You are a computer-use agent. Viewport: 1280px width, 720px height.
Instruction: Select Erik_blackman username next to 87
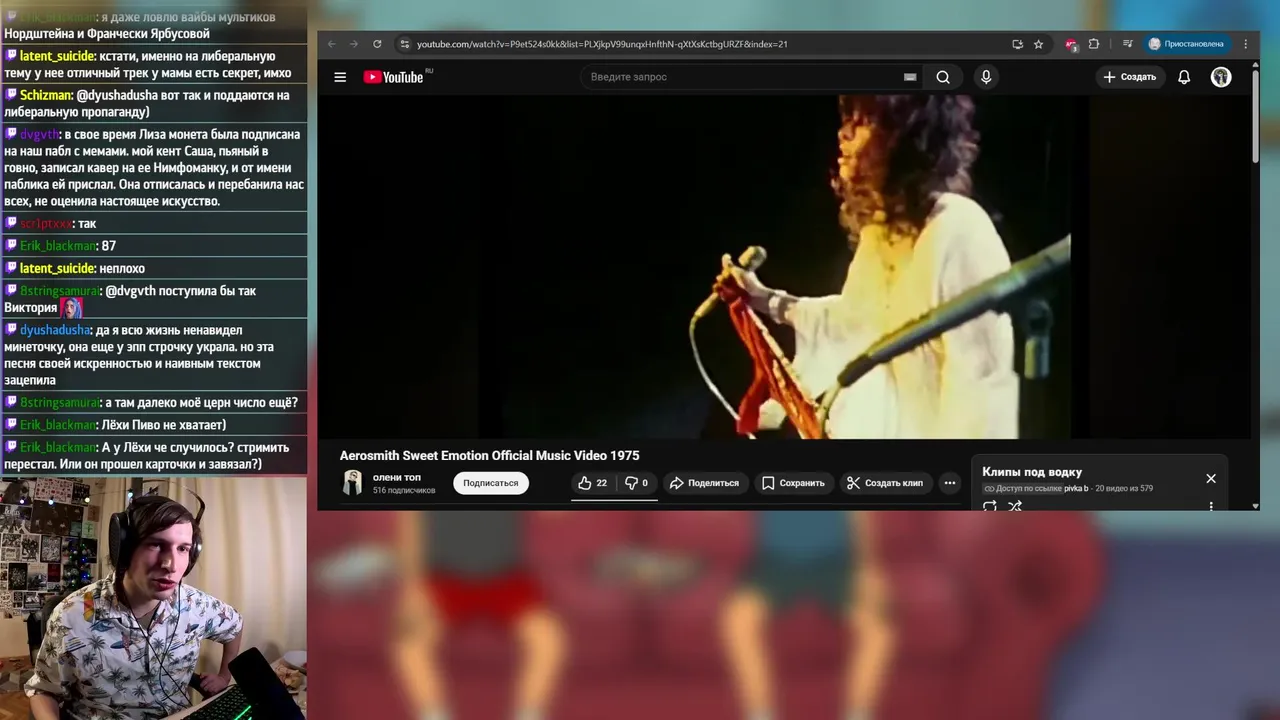point(57,245)
